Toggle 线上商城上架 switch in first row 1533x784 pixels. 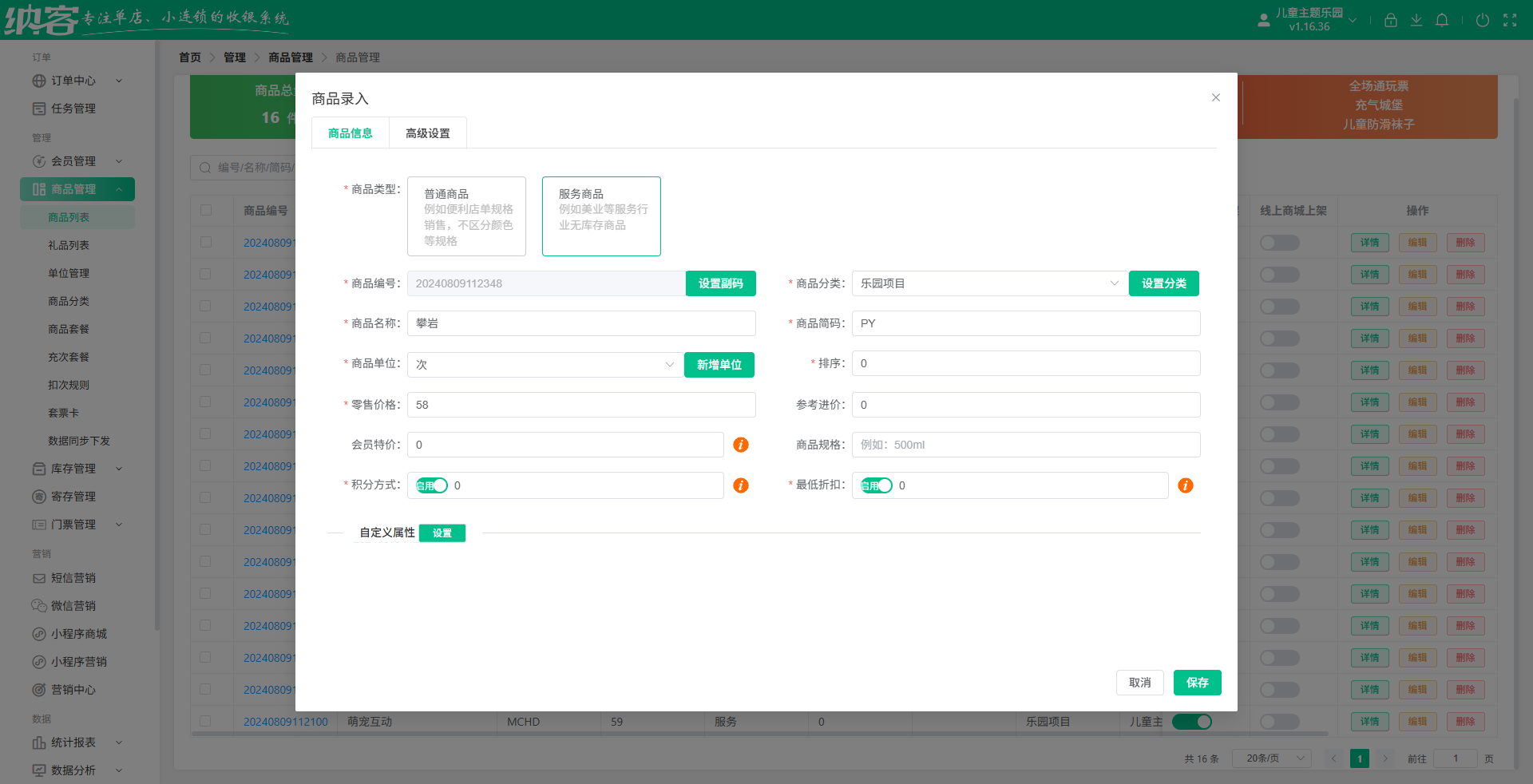click(x=1280, y=243)
